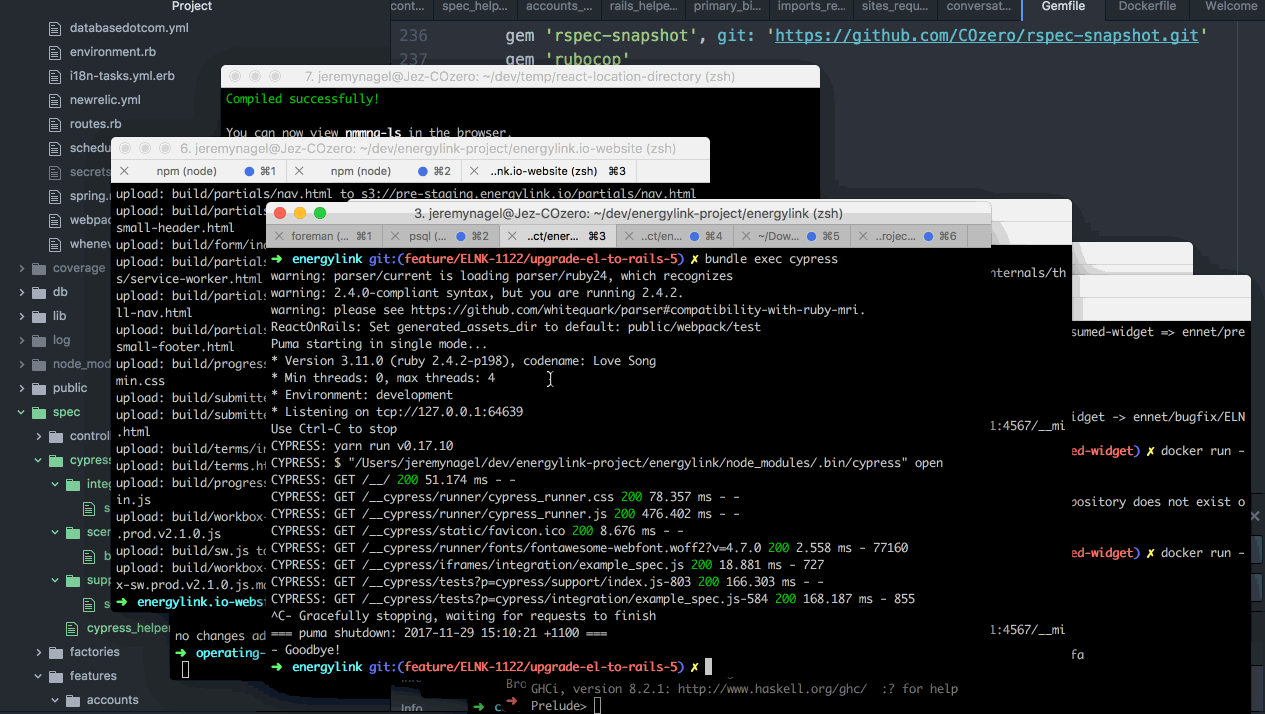The height and width of the screenshot is (714, 1265).
Task: Switch to the Dockerfile editor tab
Action: pyautogui.click(x=1147, y=6)
